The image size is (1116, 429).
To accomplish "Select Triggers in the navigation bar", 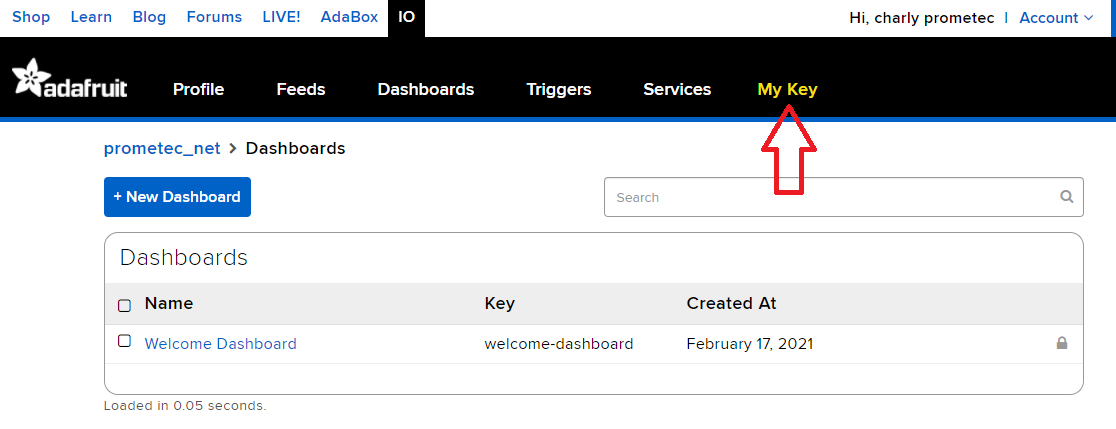I will tap(559, 89).
